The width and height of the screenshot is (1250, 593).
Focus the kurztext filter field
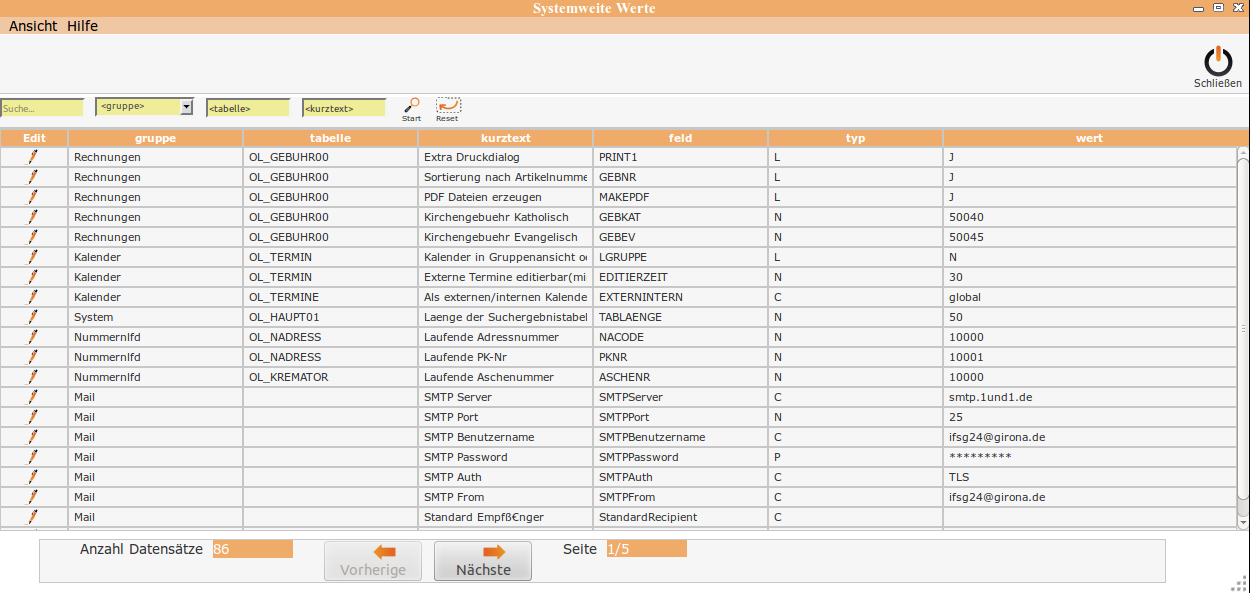coord(343,108)
